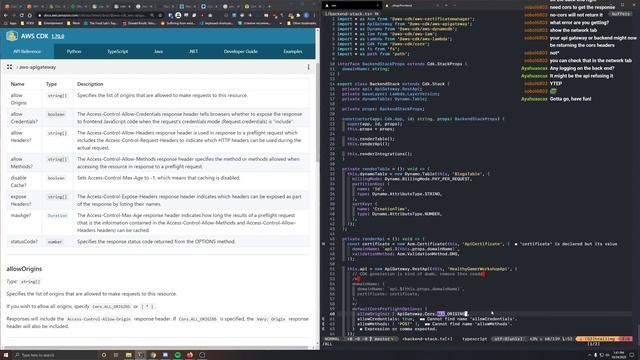
Task: Open File Explorer from the taskbar
Action: (x=128, y=355)
